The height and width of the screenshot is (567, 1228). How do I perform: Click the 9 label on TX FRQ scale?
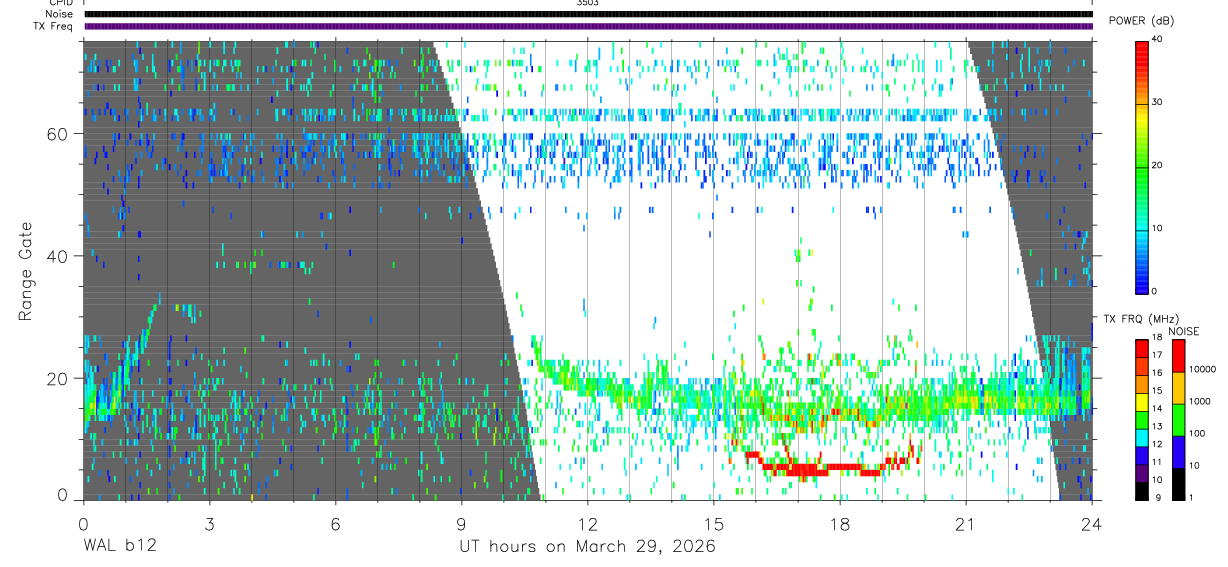[1157, 497]
